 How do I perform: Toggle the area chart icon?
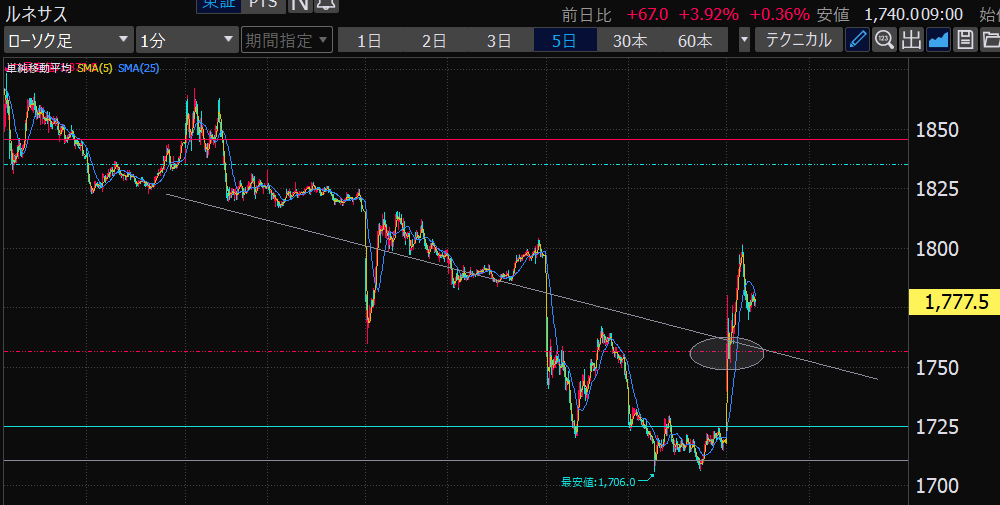938,40
